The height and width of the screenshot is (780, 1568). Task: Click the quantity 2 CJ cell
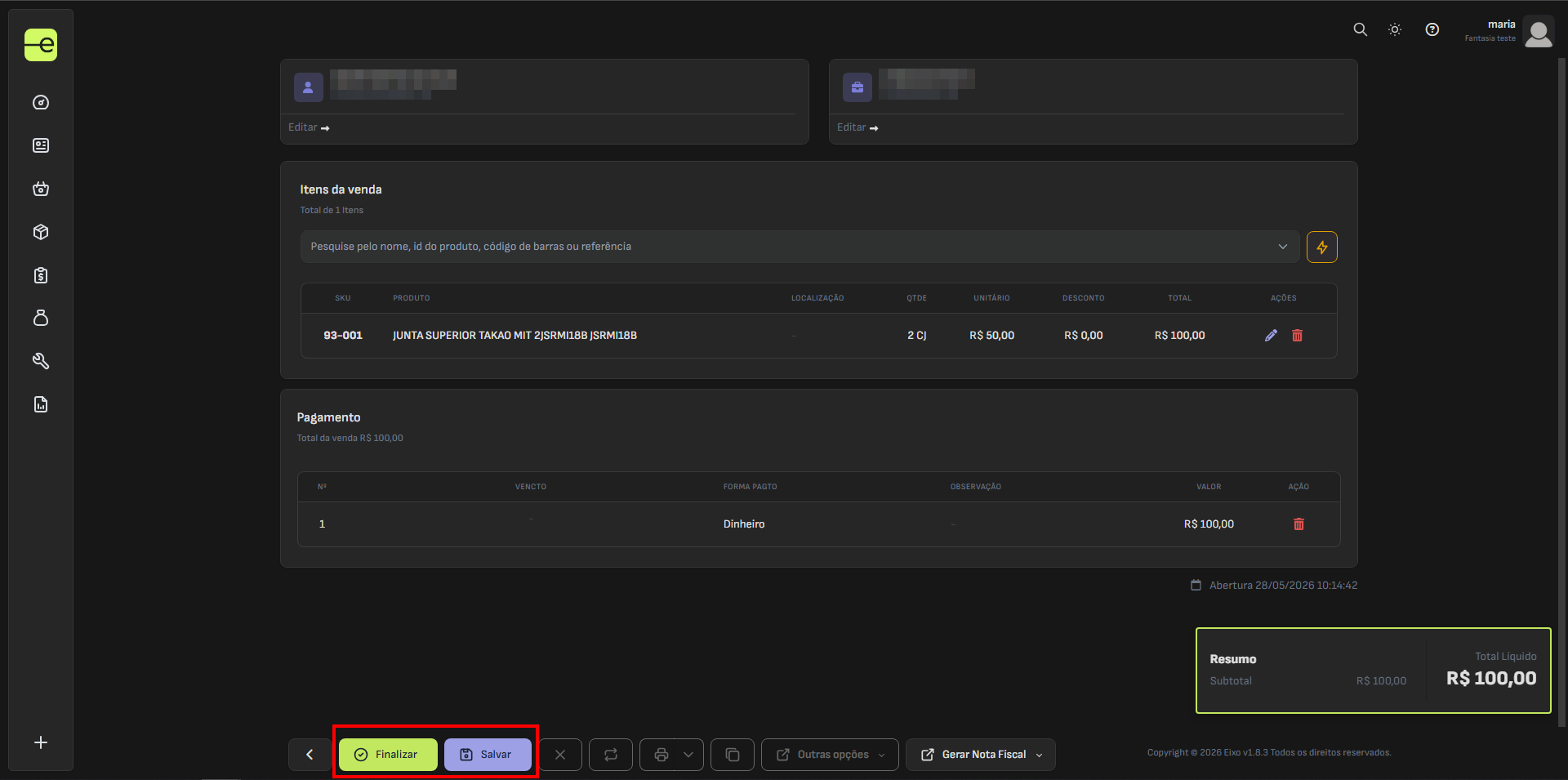click(x=917, y=336)
